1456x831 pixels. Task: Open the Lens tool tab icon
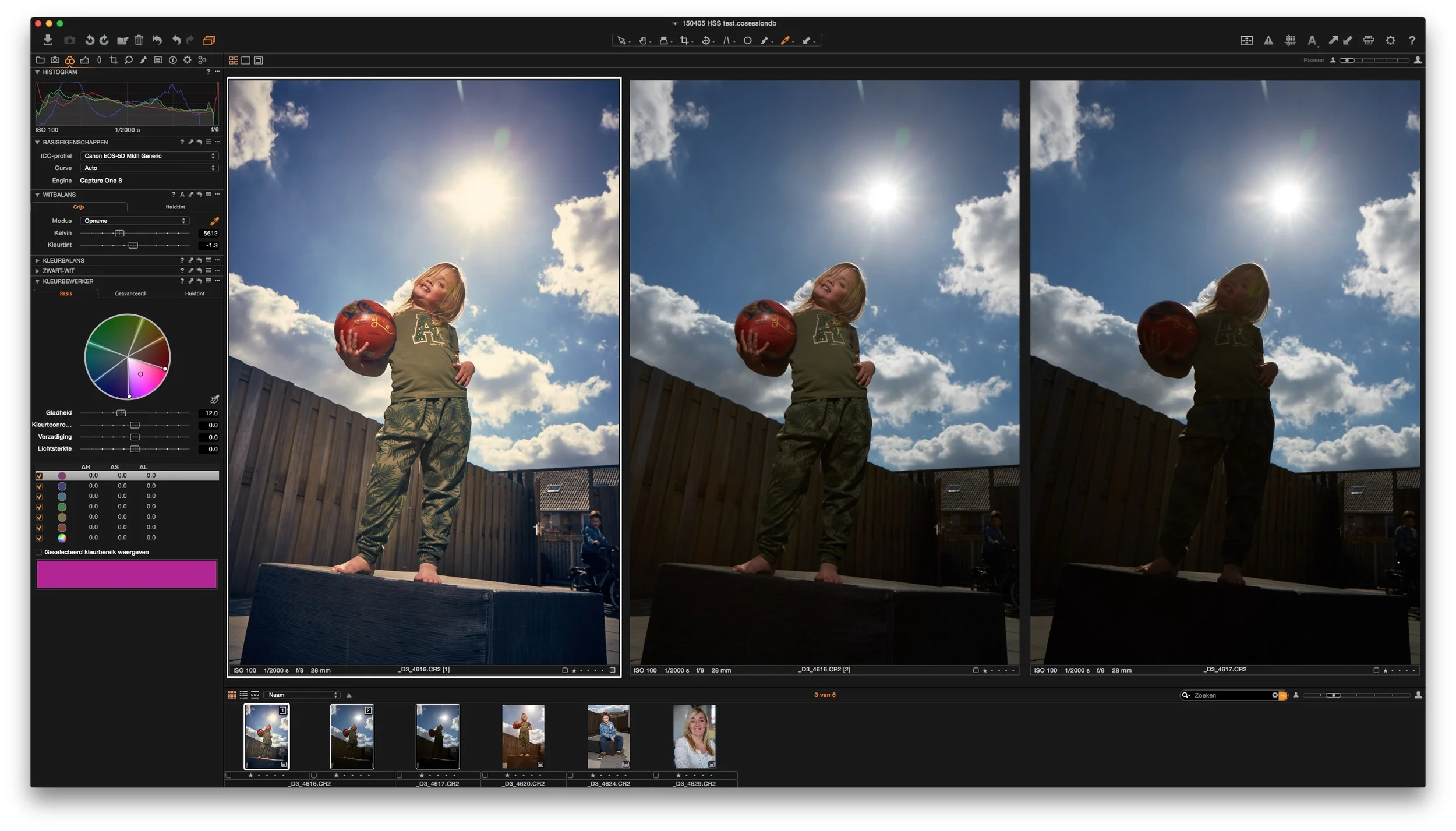click(99, 60)
